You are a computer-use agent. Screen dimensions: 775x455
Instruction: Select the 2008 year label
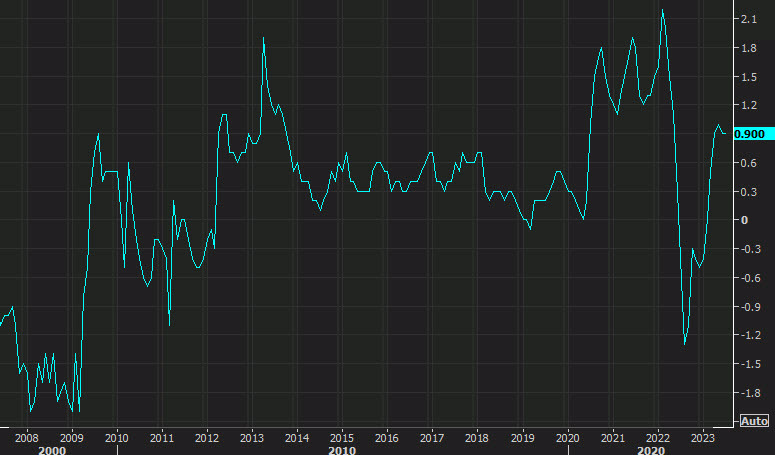(27, 438)
